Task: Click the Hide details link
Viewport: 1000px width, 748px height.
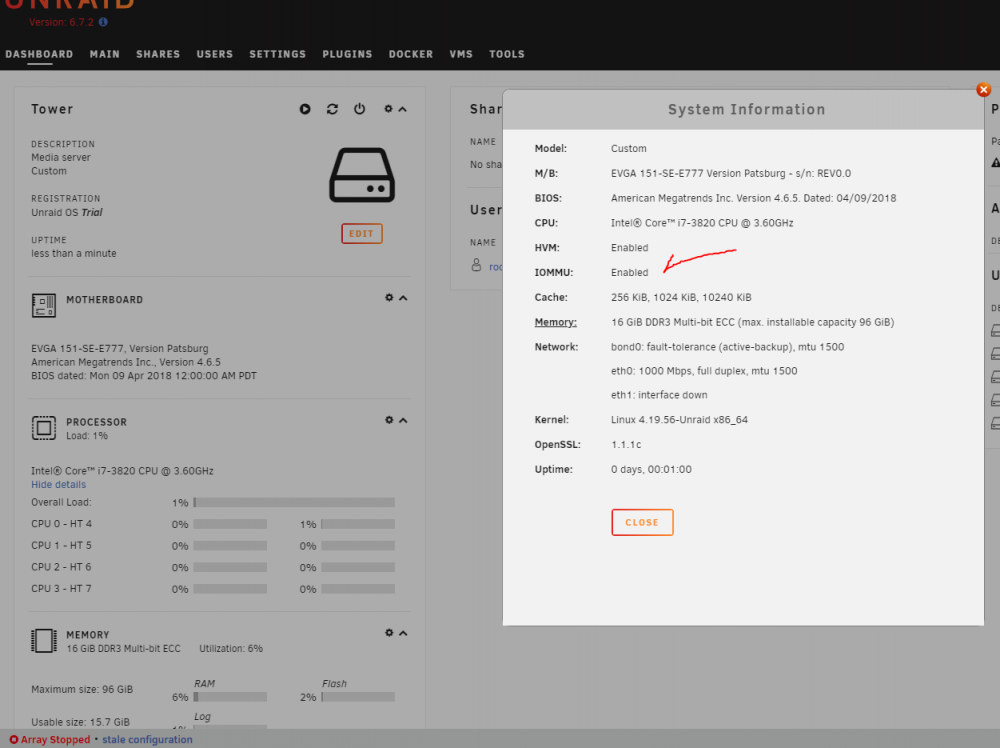Action: tap(58, 485)
